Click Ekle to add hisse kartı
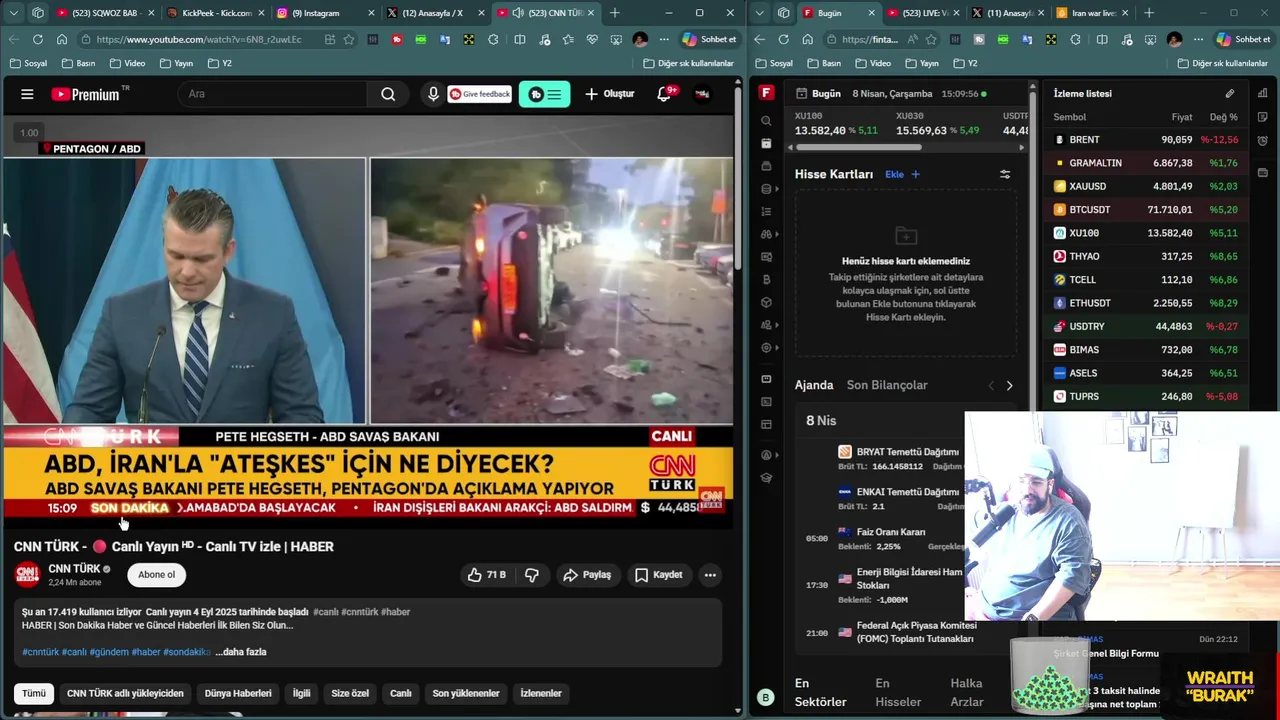Image resolution: width=1280 pixels, height=720 pixels. (902, 174)
